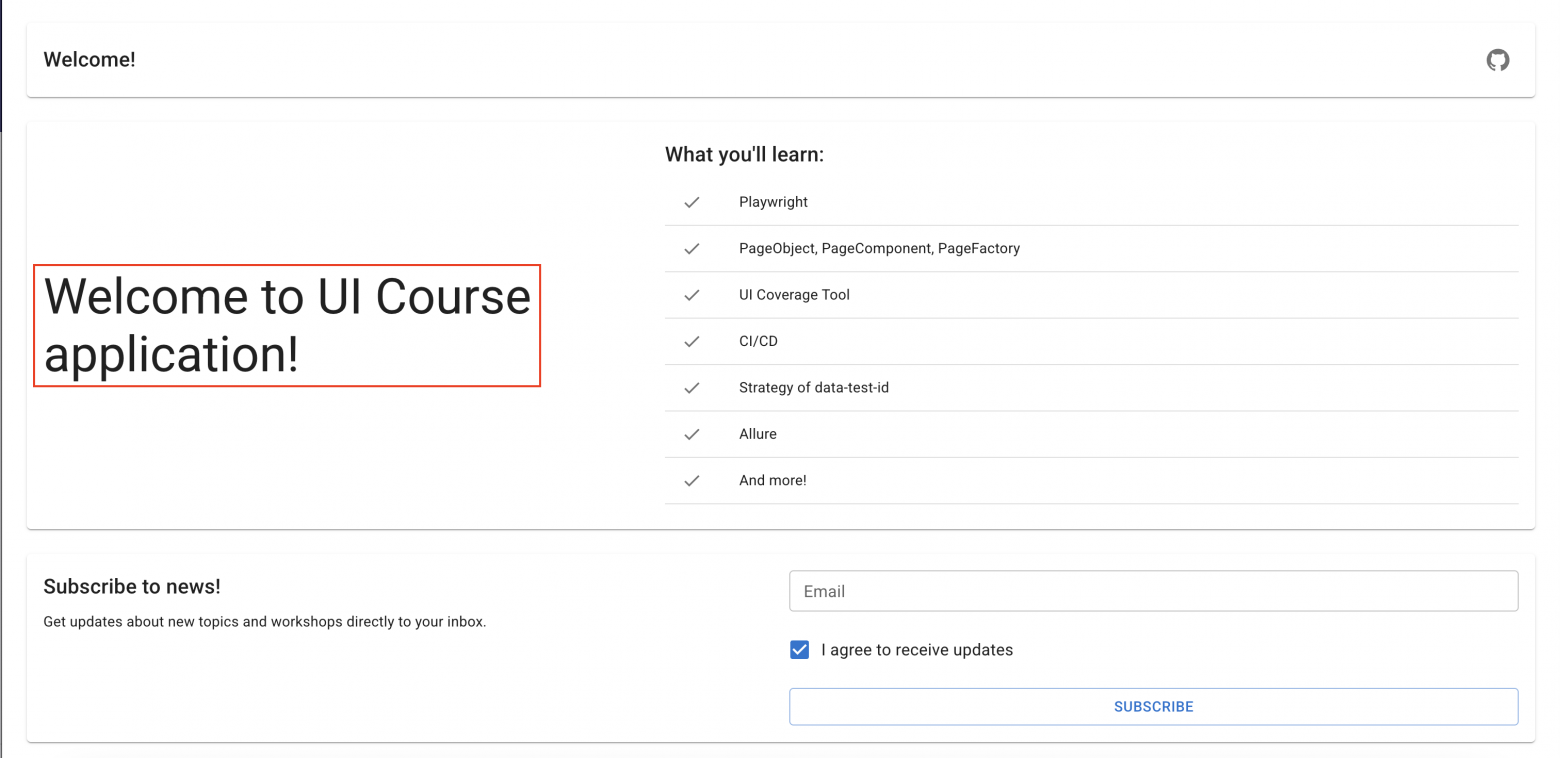Select the Playwright list item text

pos(773,202)
